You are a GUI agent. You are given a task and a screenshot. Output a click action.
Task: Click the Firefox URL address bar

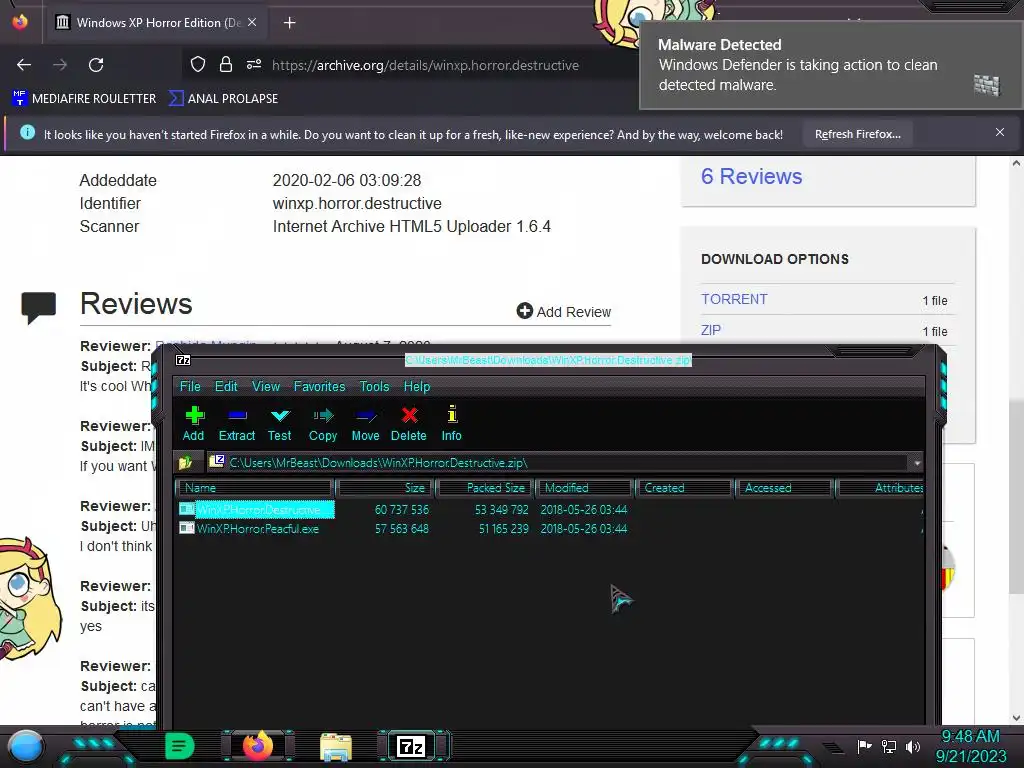tap(425, 65)
